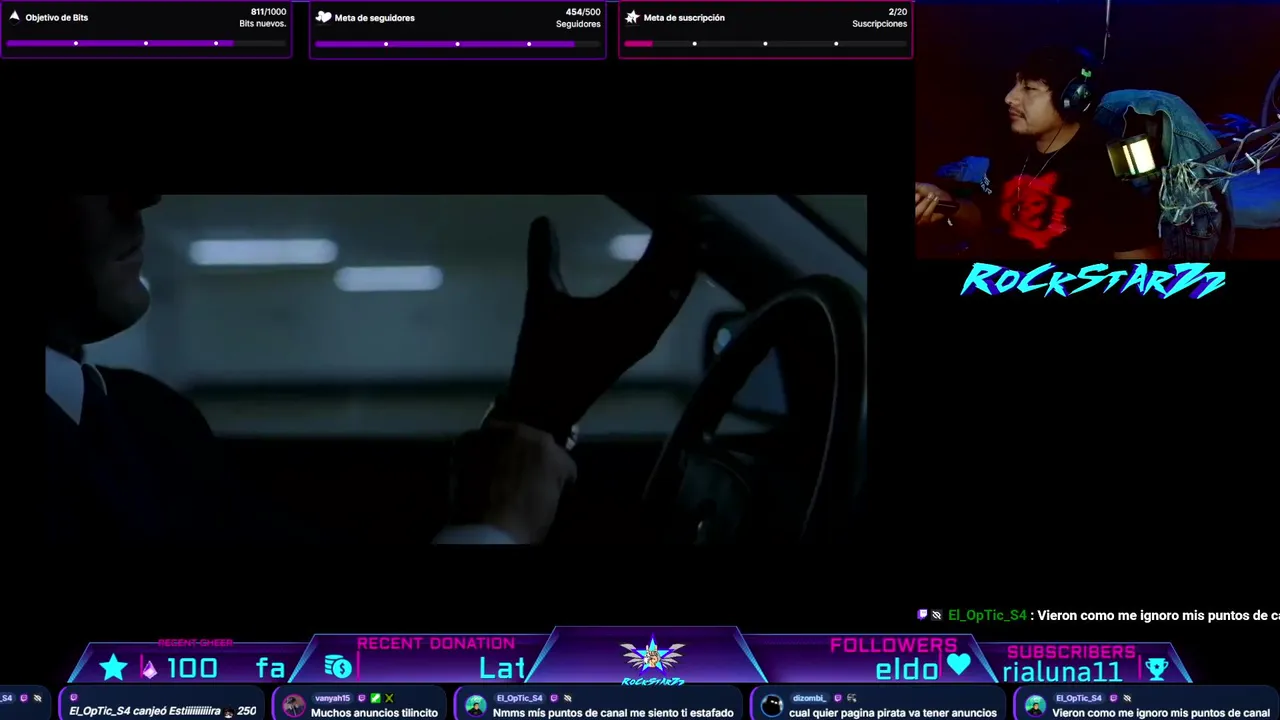The width and height of the screenshot is (1280, 720).
Task: Click the movie video frame
Action: 456,369
